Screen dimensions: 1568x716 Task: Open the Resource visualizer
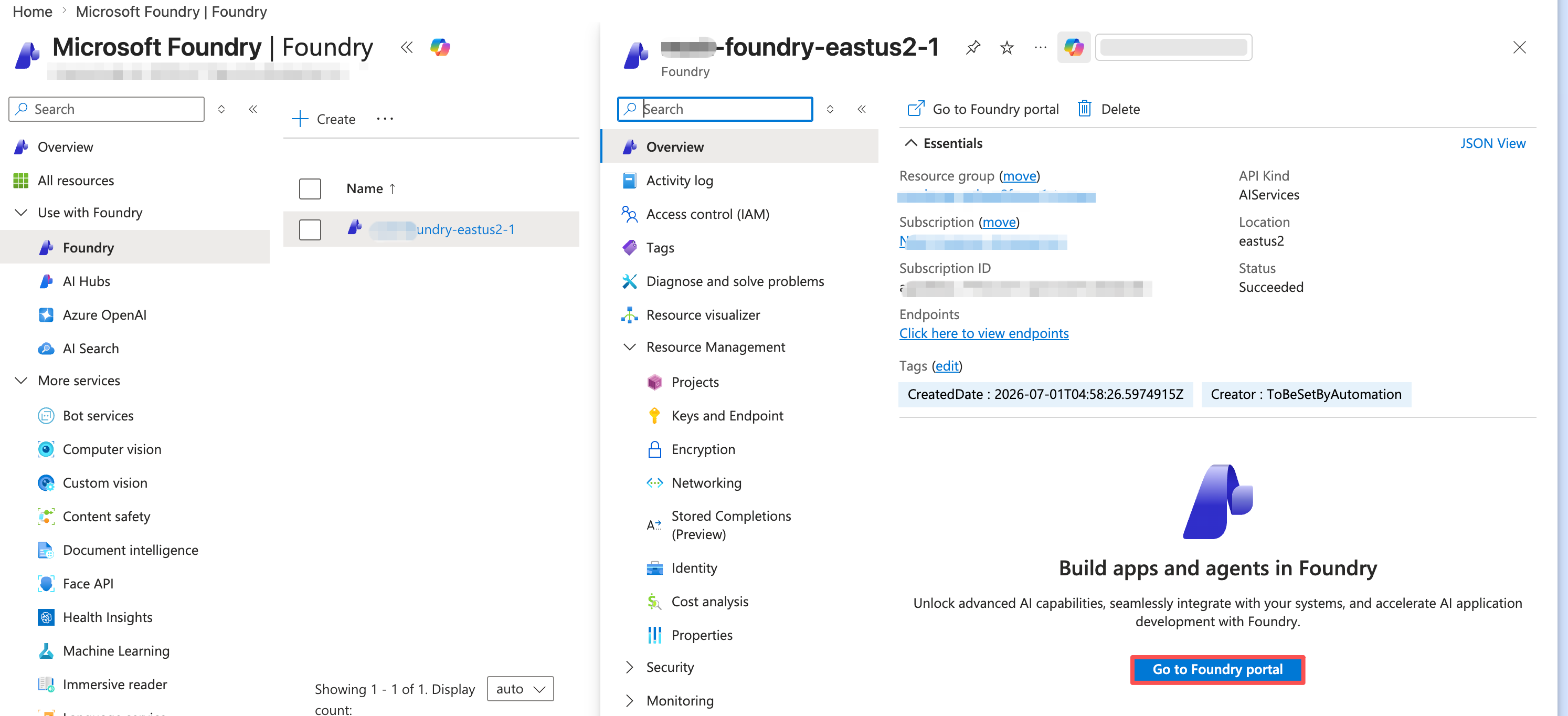click(x=703, y=315)
